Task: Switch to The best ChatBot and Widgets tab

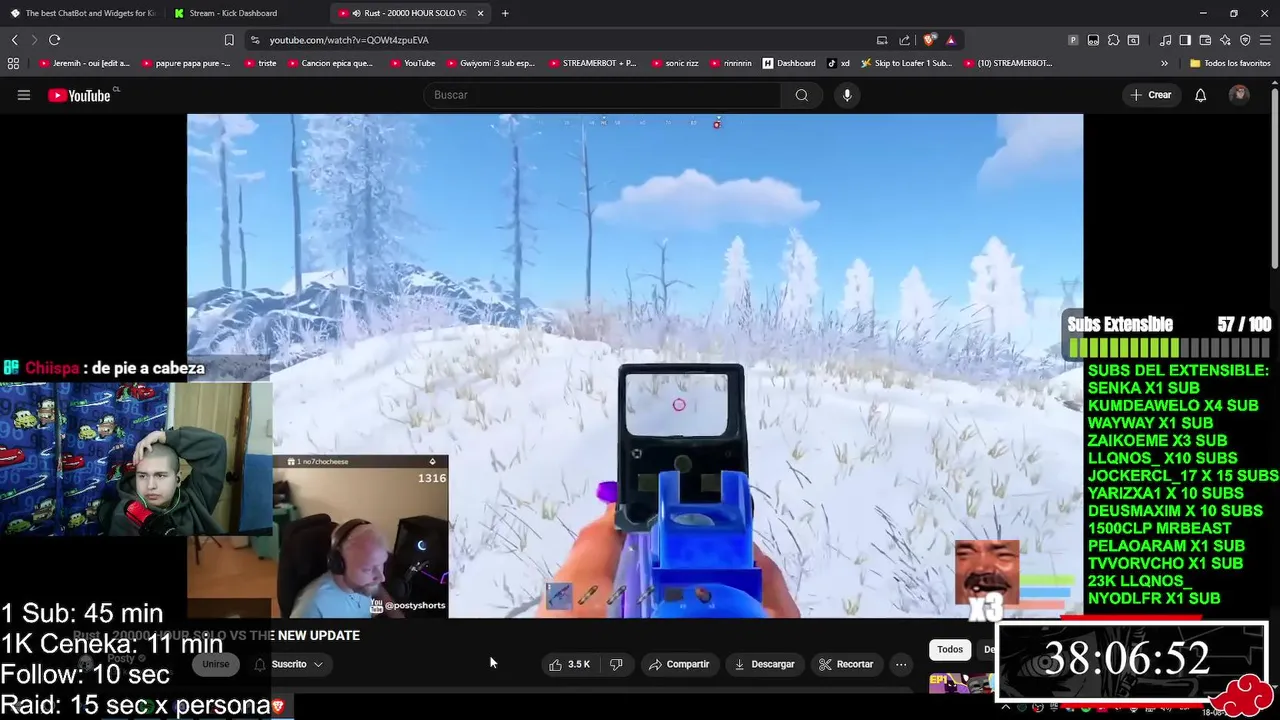Action: point(83,13)
